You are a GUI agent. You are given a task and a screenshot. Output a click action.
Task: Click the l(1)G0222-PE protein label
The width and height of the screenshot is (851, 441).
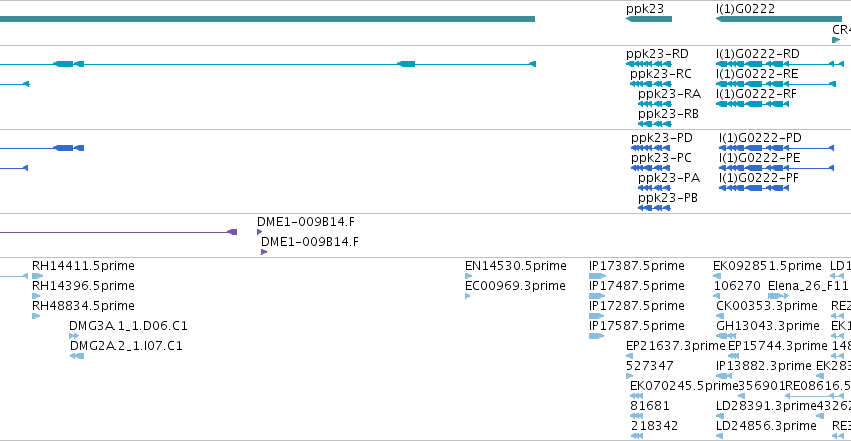[760, 158]
